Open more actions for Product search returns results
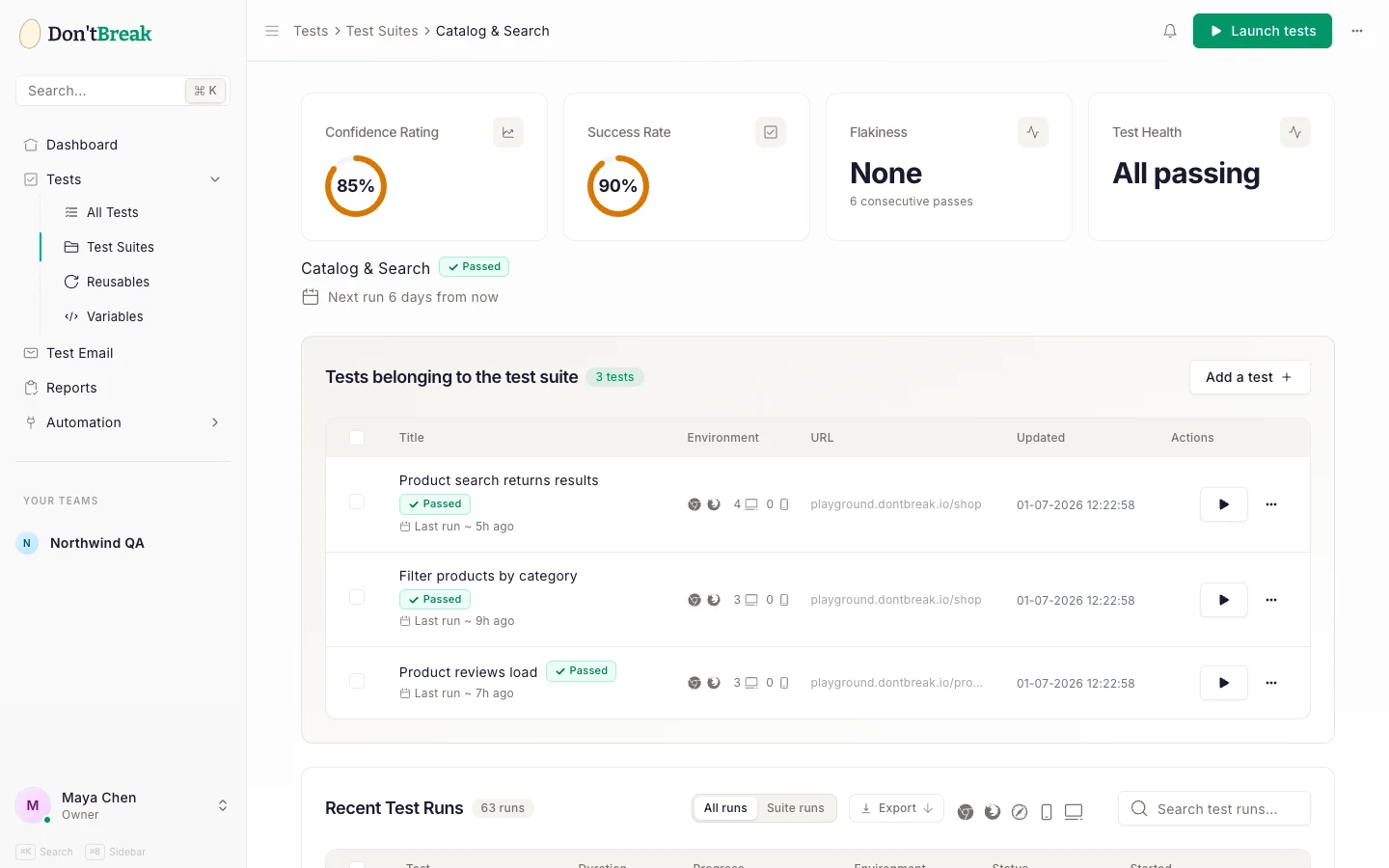The image size is (1389, 868). pos(1271,504)
